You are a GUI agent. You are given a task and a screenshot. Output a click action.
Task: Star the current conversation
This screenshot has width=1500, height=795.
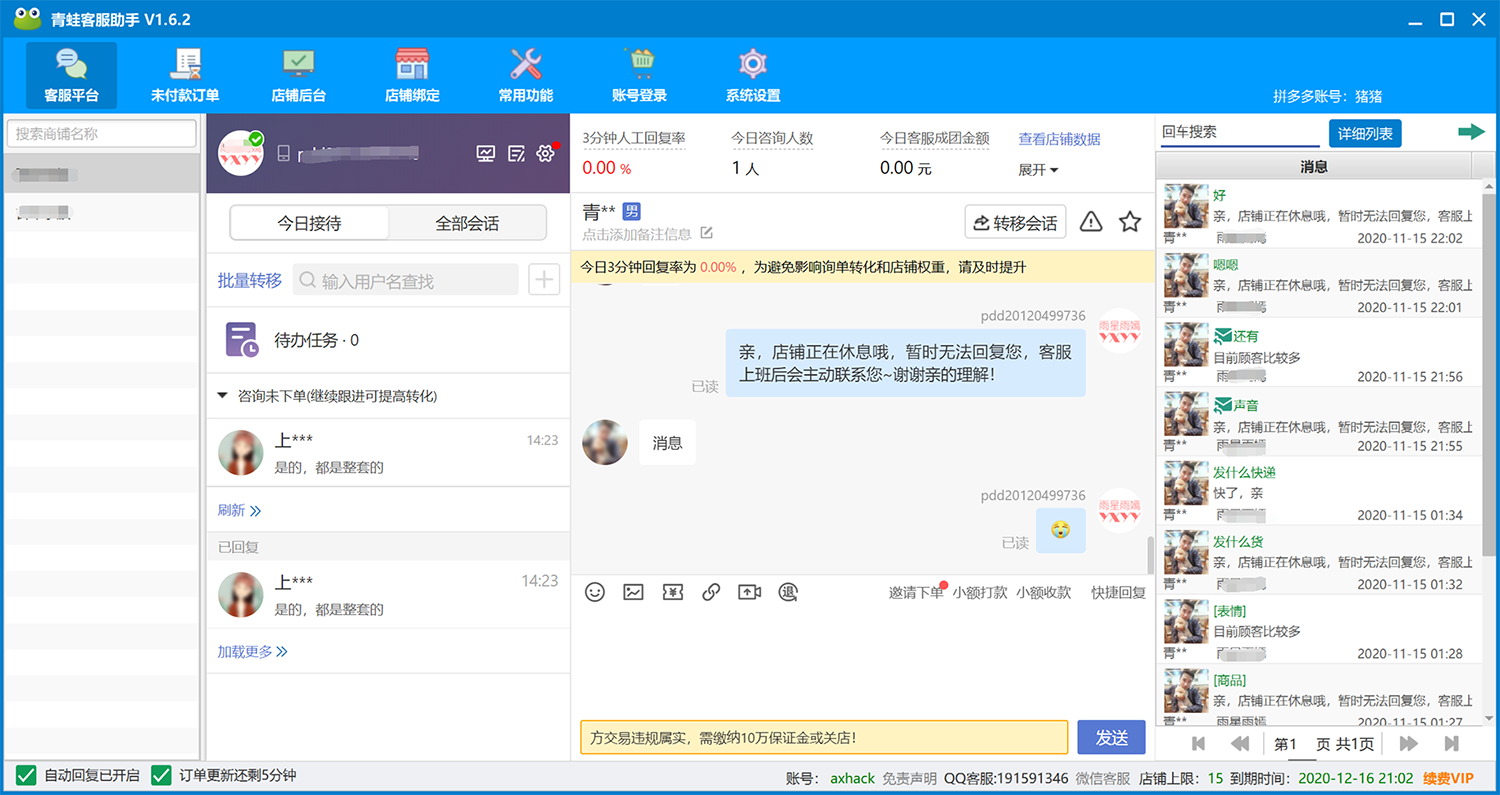[x=1130, y=222]
